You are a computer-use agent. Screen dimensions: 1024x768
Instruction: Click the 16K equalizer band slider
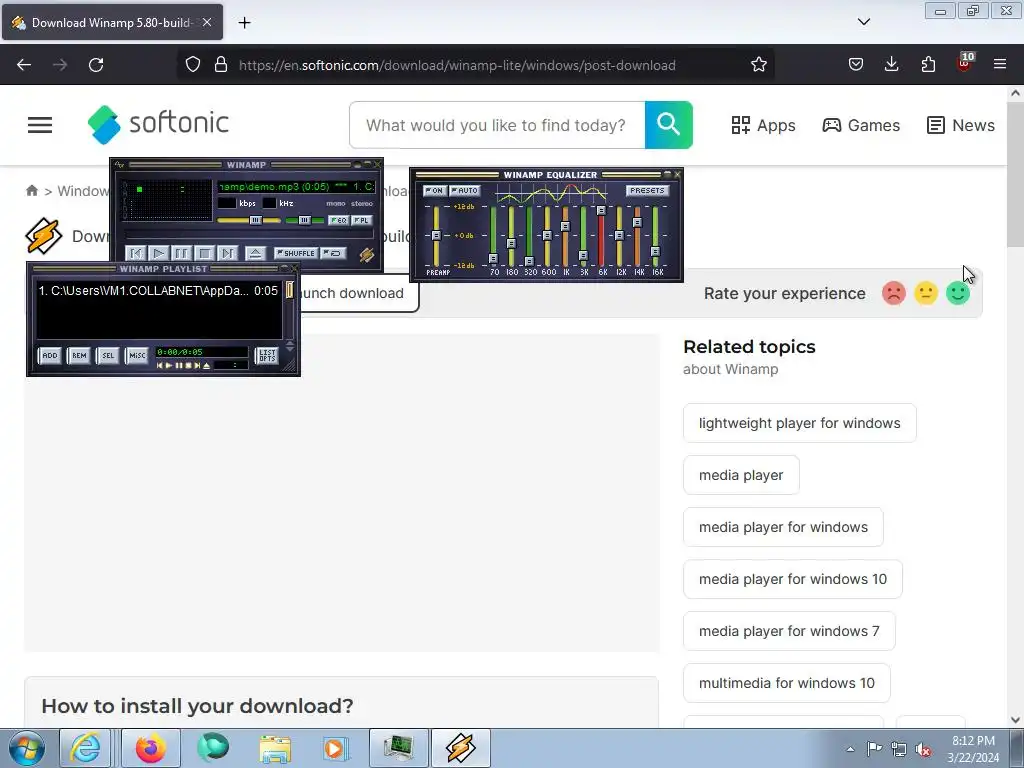[x=656, y=236]
